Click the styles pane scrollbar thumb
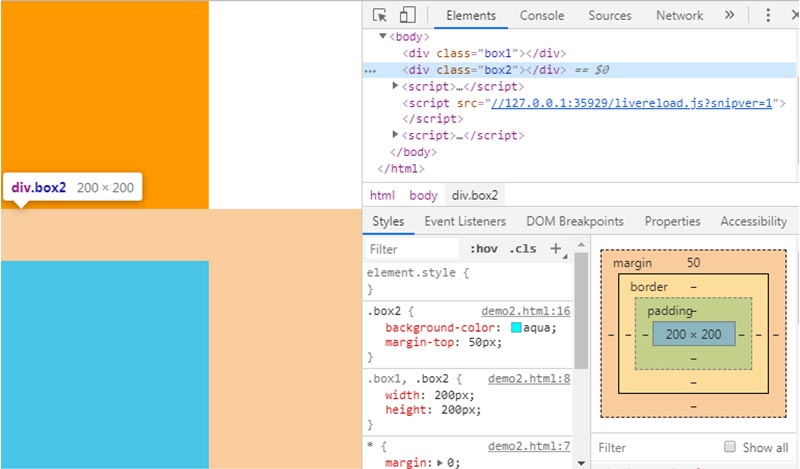Screen dimensions: 800x469 point(581,310)
